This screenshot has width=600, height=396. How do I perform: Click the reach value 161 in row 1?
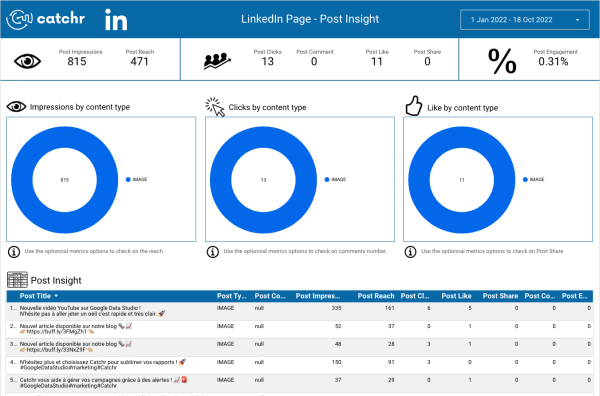coord(390,308)
